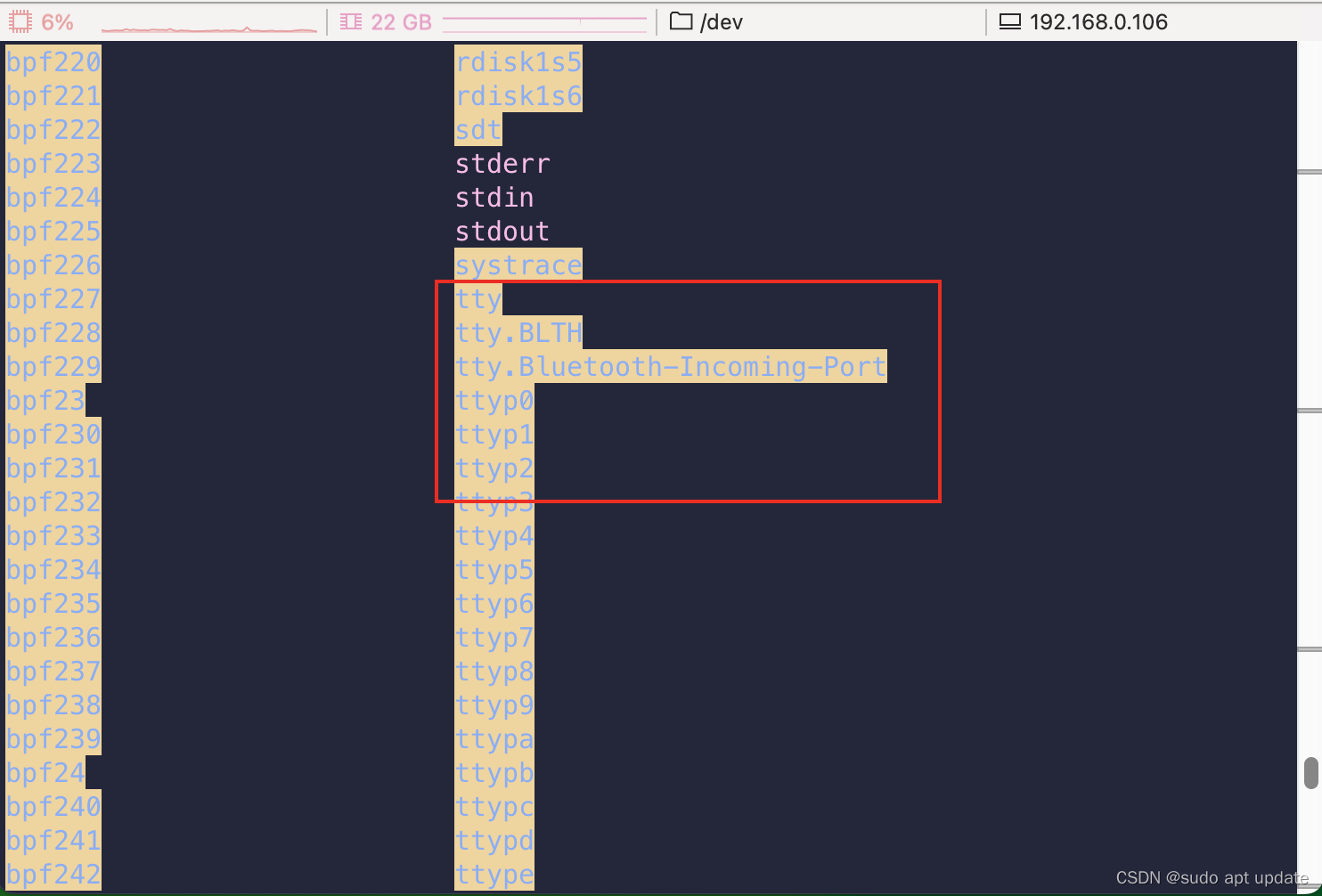Click the CPU chip icon in the status bar
Viewport: 1322px width, 896px height.
[18, 20]
